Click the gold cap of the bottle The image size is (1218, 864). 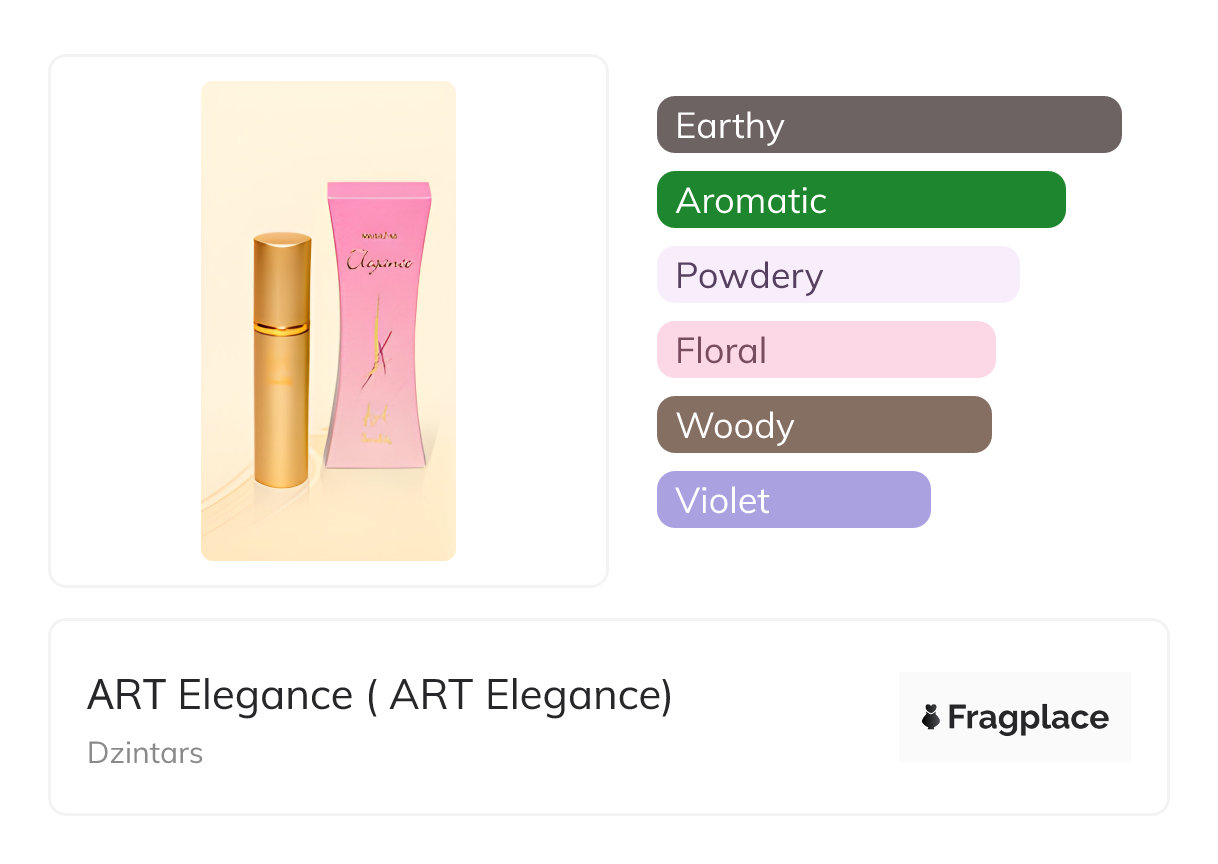coord(281,275)
